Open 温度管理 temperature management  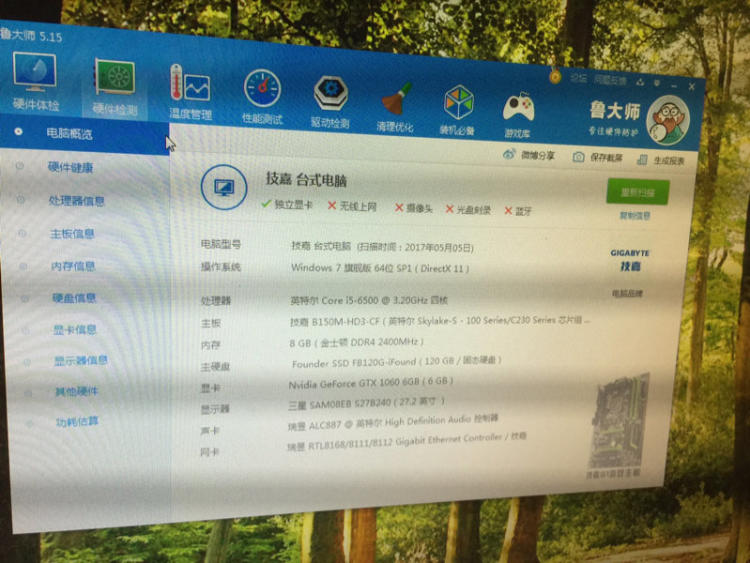tap(190, 92)
